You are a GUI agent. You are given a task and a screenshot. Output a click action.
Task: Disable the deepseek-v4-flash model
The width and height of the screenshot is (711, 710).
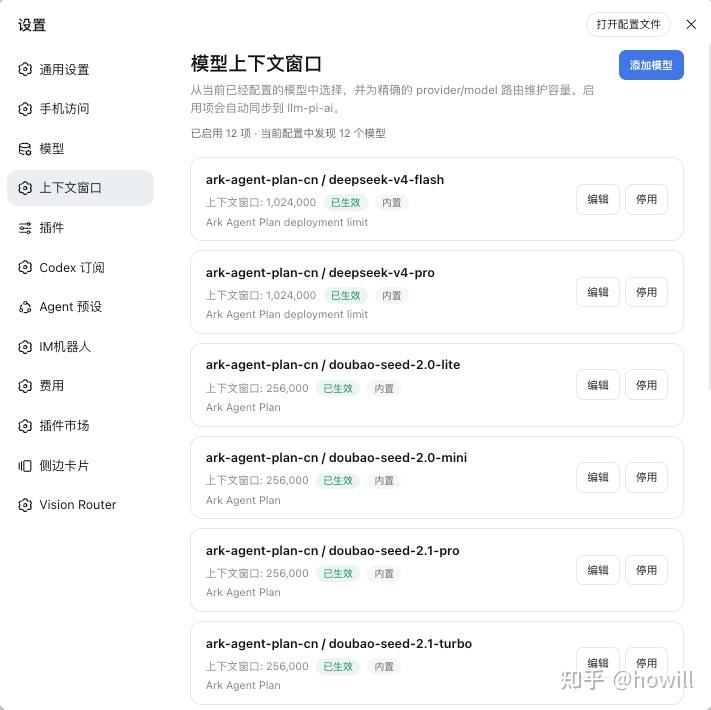tap(646, 199)
